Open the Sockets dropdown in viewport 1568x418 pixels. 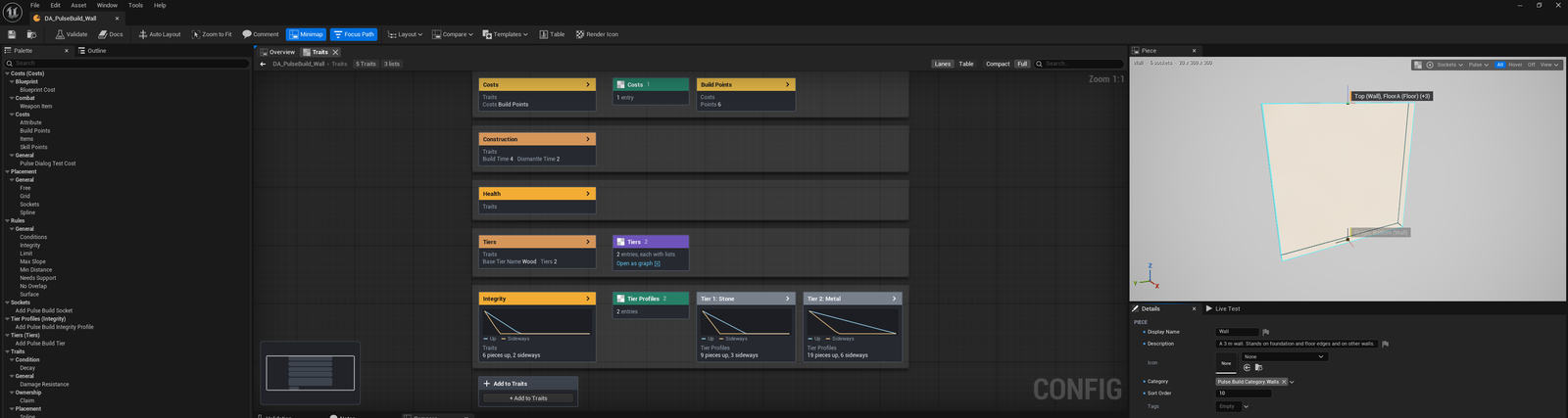point(1450,65)
